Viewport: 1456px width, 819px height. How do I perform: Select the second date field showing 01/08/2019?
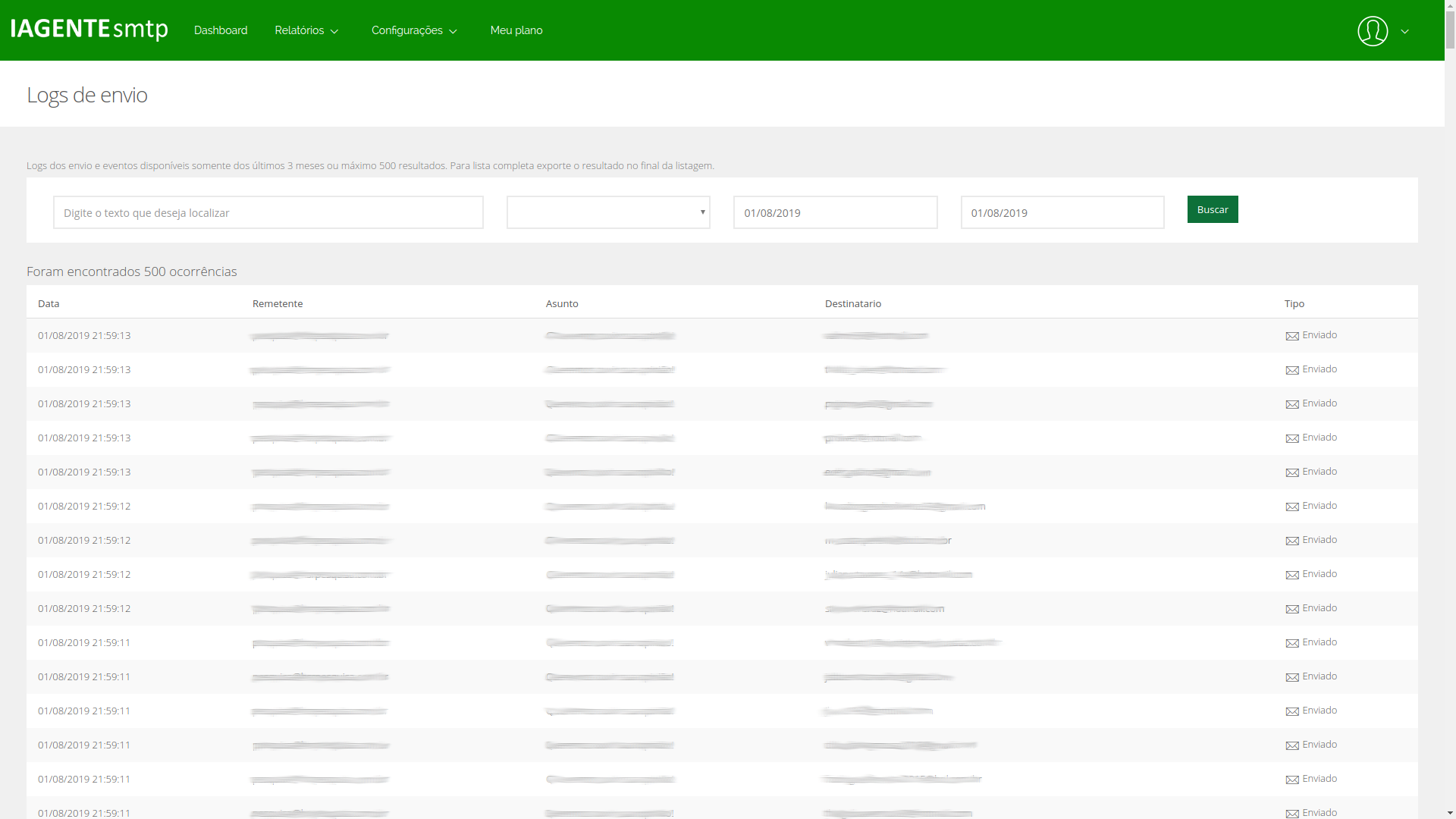tap(1062, 212)
